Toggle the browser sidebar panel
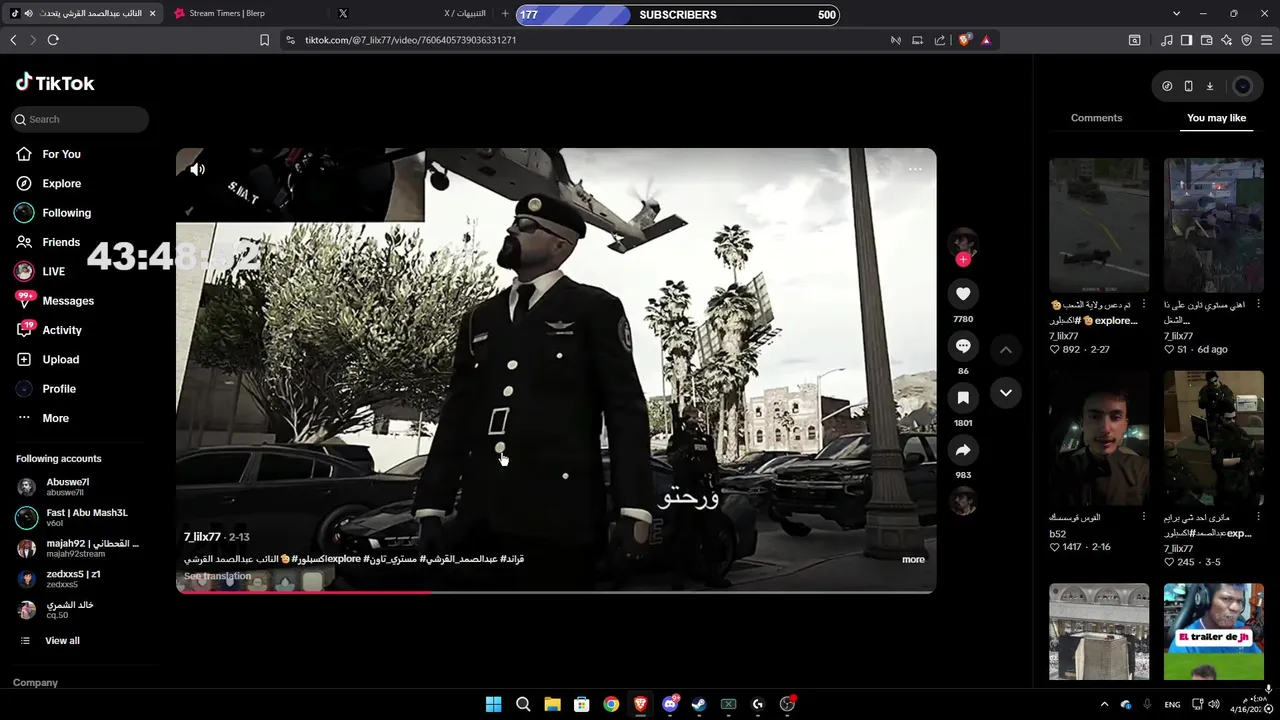 tap(1186, 40)
